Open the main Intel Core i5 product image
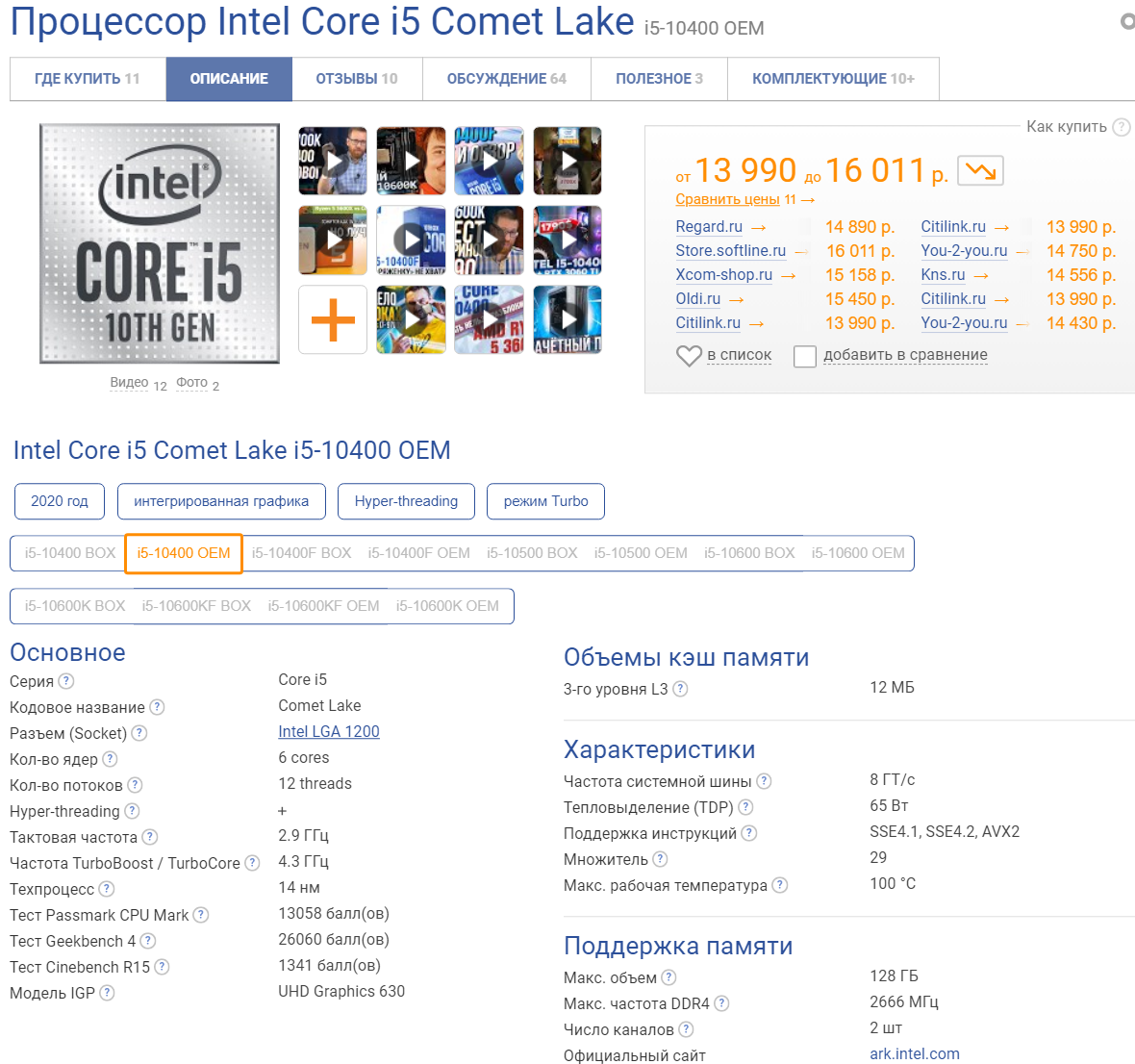Screen dimensions: 1135x1064 160,243
